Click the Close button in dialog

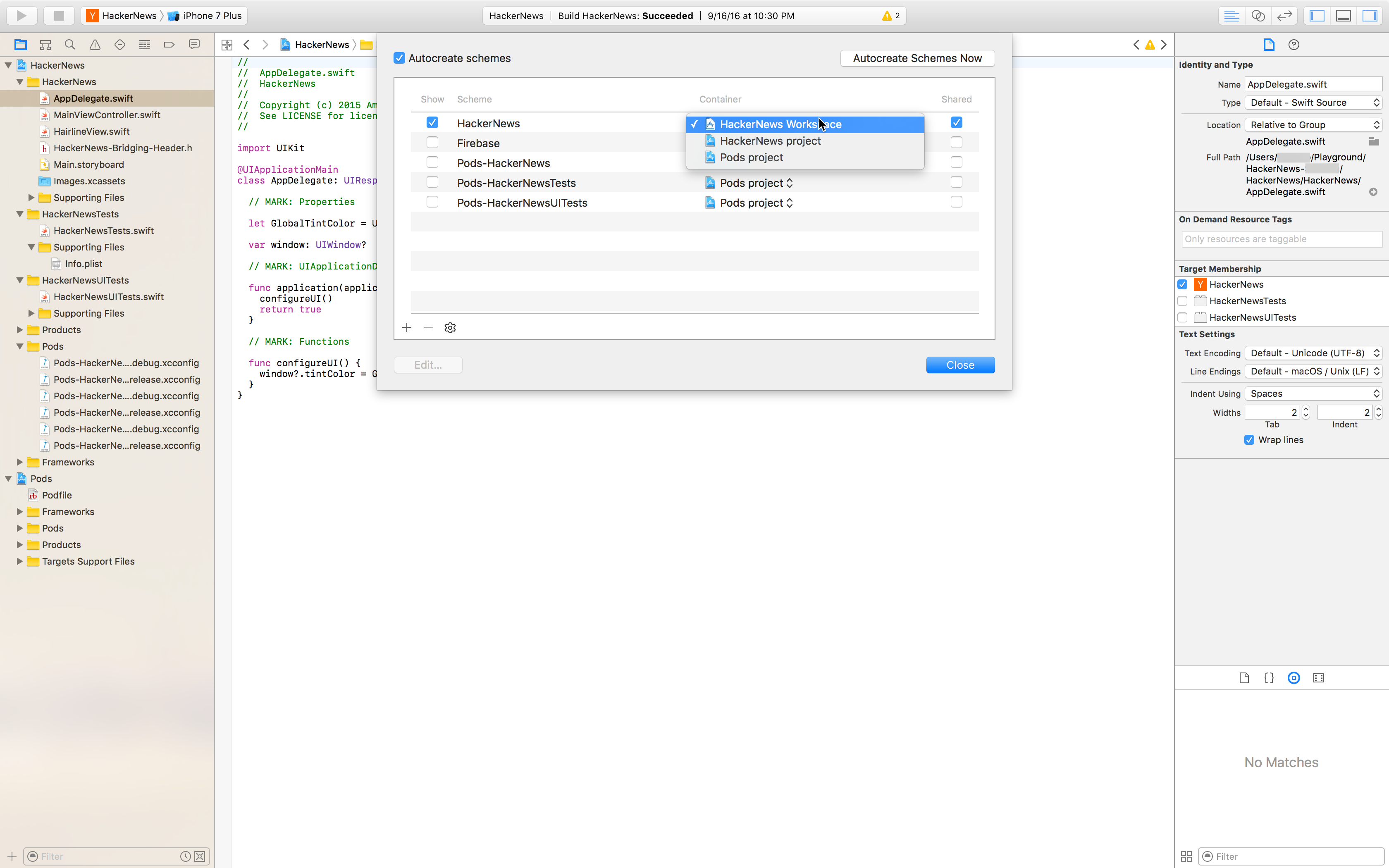[960, 364]
